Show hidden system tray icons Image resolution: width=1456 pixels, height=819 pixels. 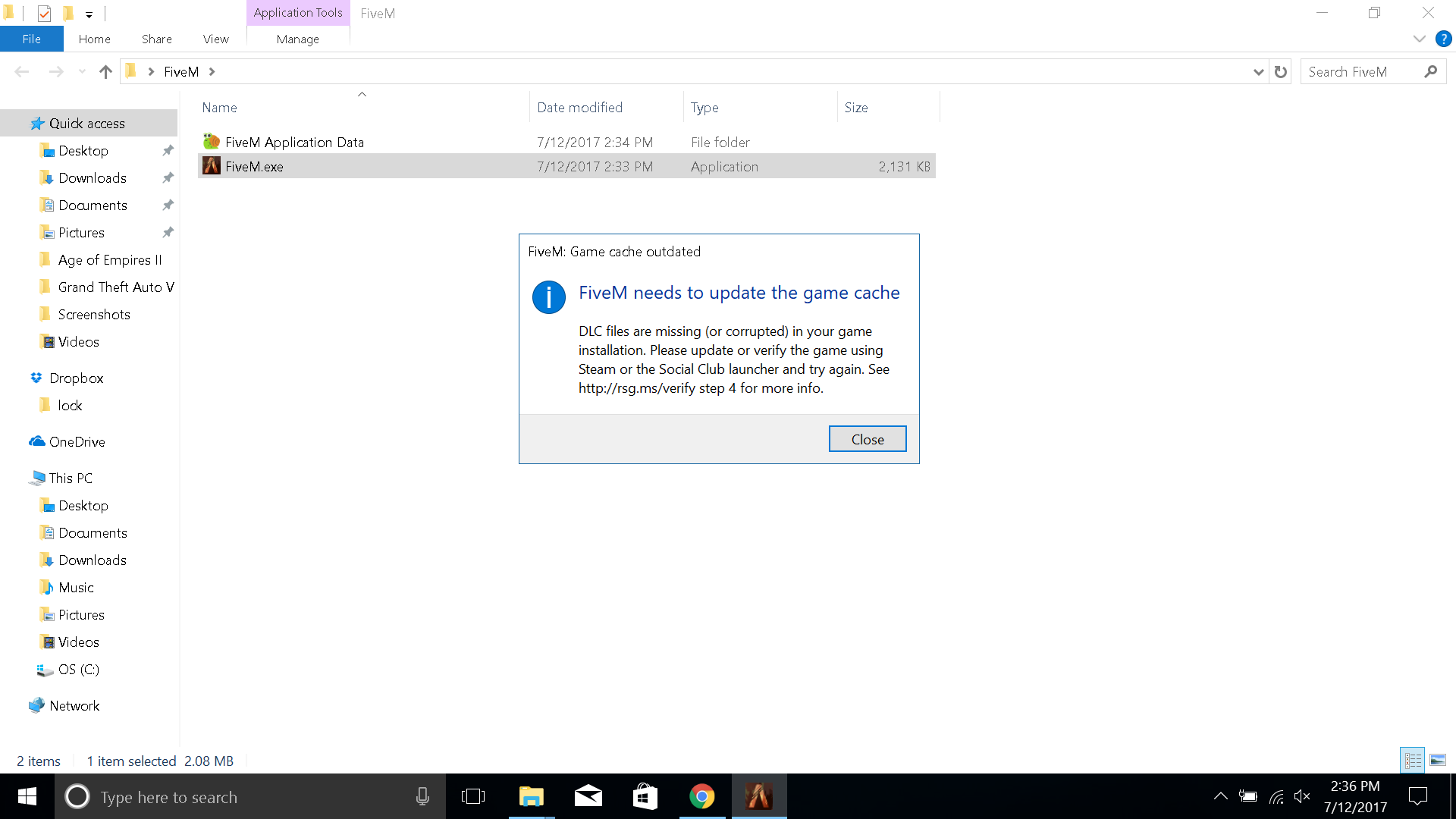click(x=1220, y=796)
